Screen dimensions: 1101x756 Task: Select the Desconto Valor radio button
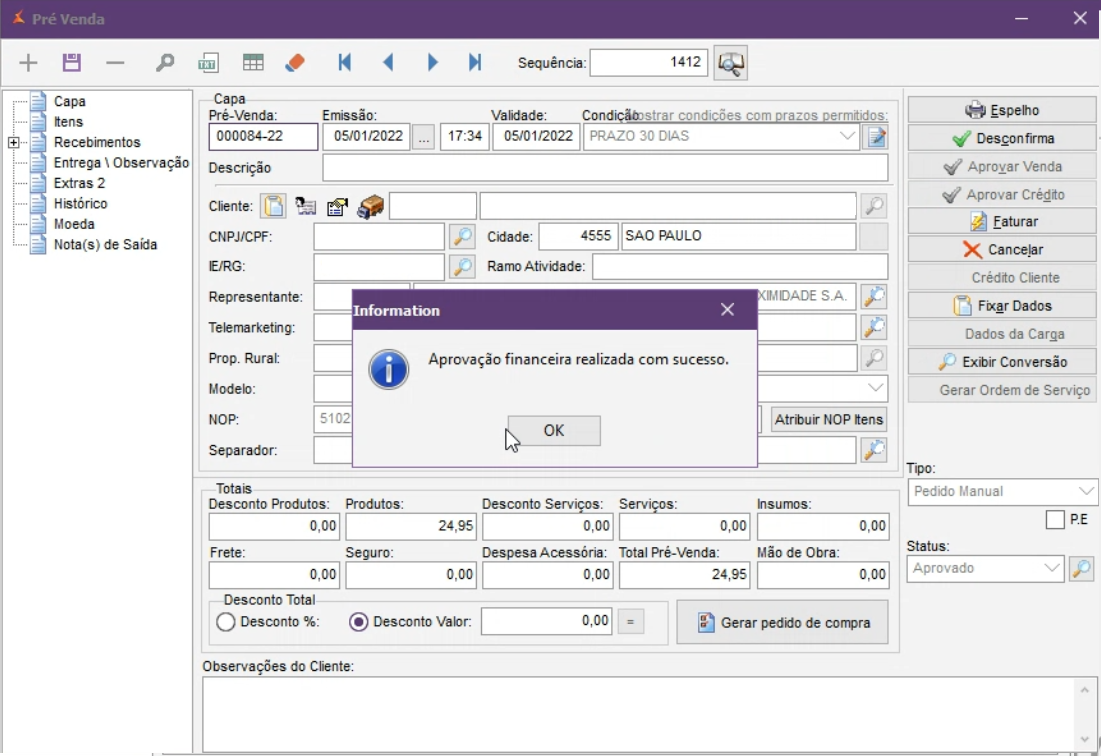(x=359, y=622)
